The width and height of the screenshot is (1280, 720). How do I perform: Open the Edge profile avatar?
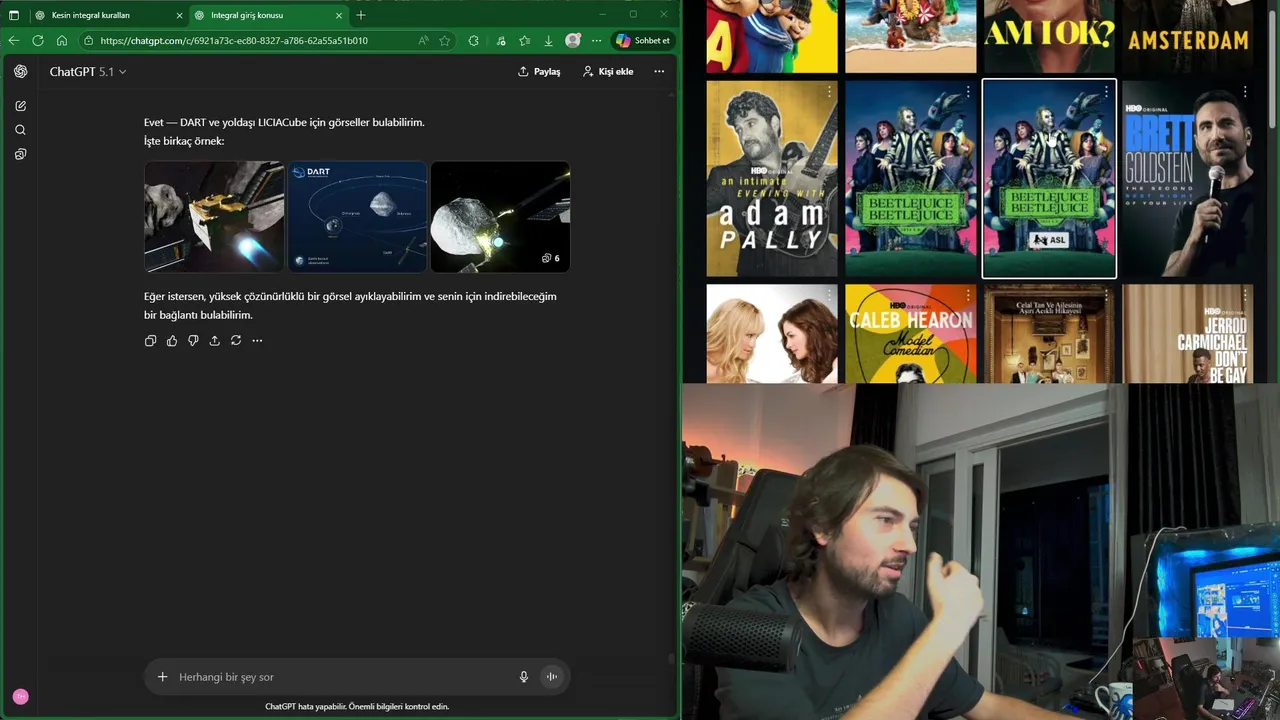(x=573, y=41)
